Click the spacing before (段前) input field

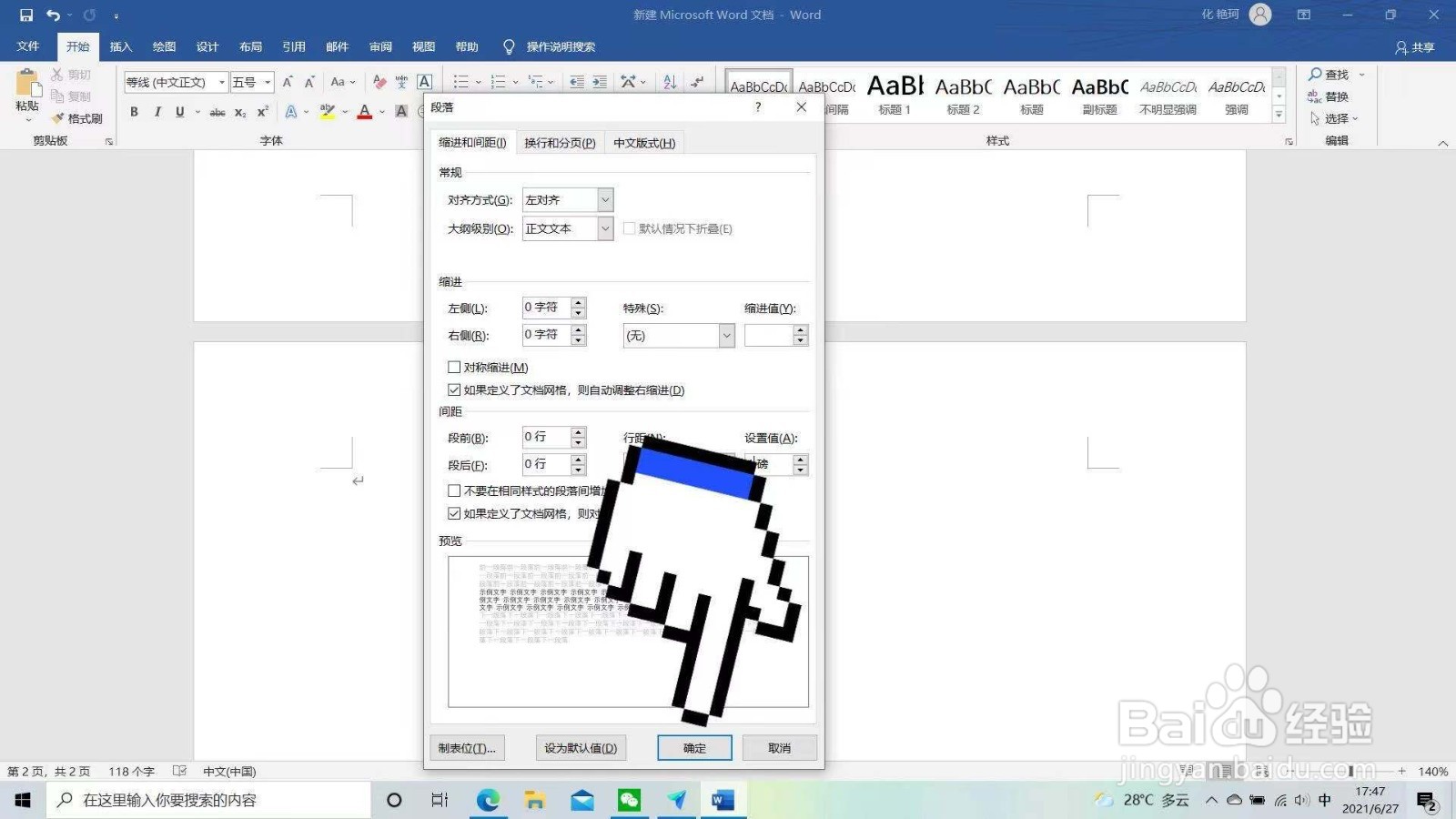[x=546, y=437]
